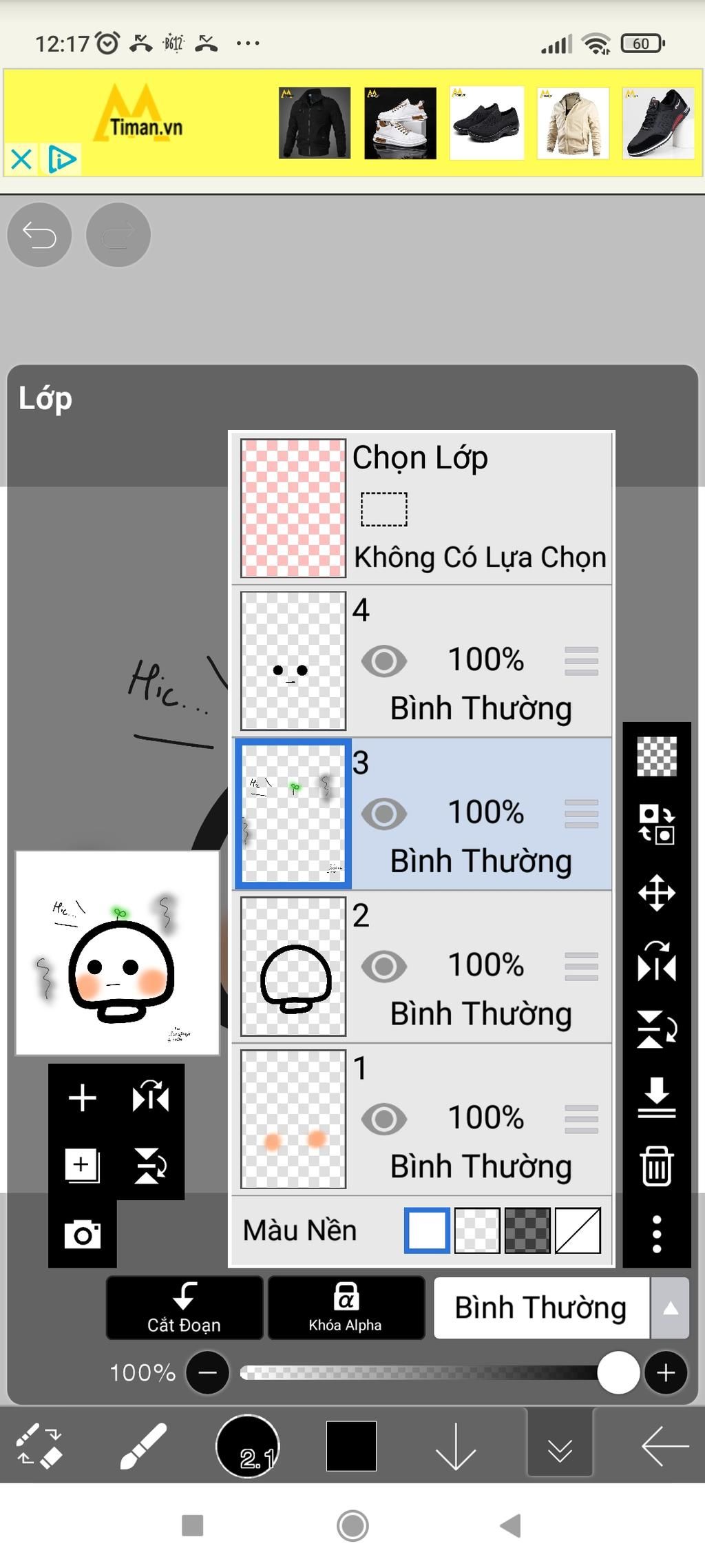This screenshot has height=1568, width=705.
Task: Select the brush tool in bottom toolbar
Action: click(143, 1445)
